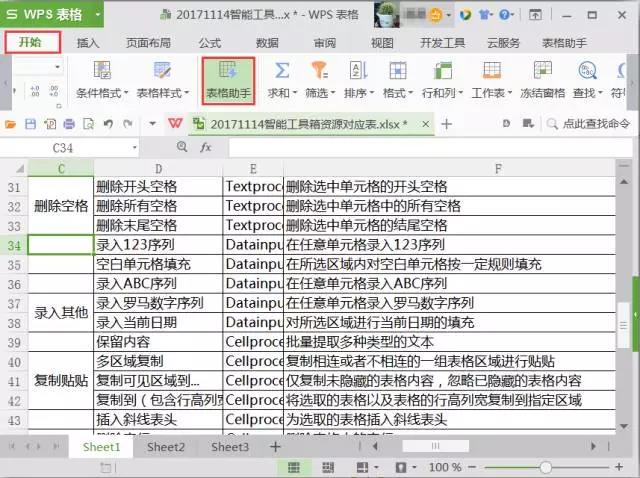Expand the 工作表 dropdown arrow
This screenshot has height=478, width=640.
pos(509,93)
